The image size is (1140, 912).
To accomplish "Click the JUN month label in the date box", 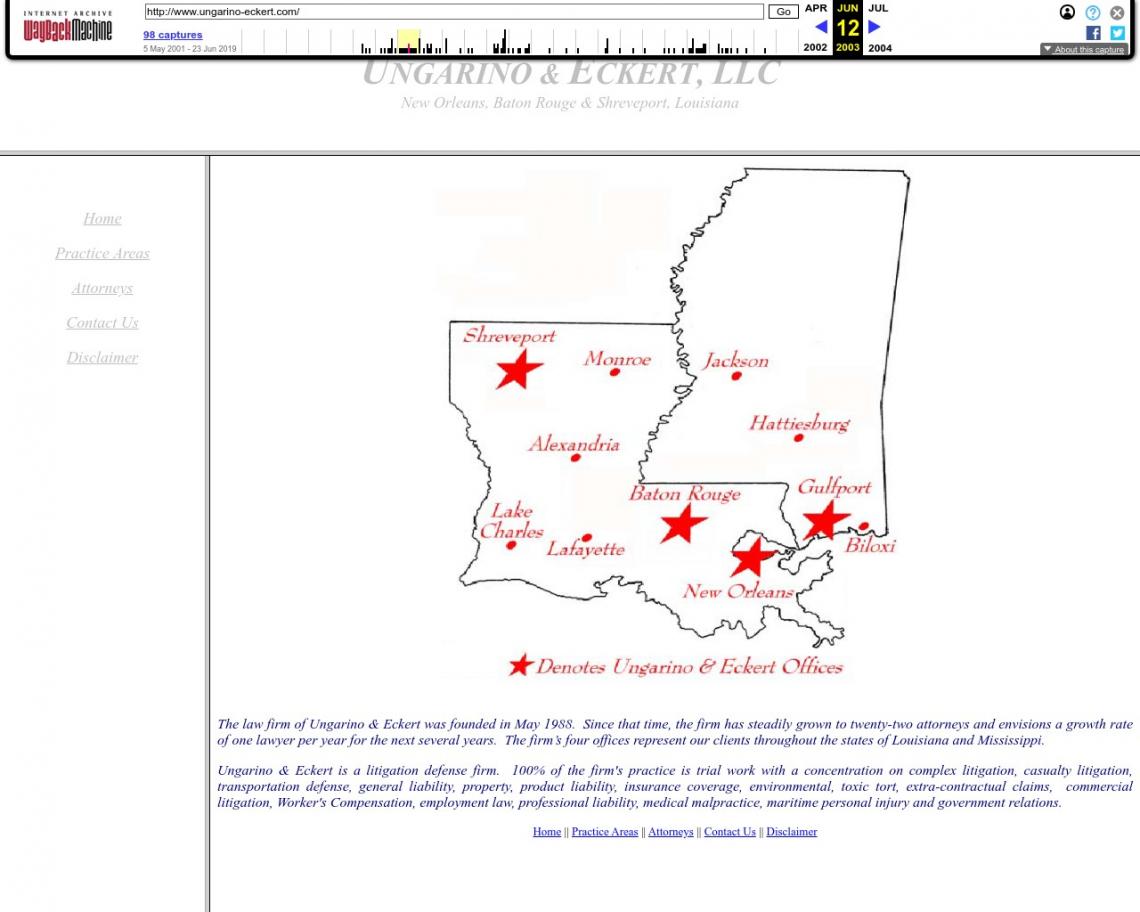I will coord(848,8).
